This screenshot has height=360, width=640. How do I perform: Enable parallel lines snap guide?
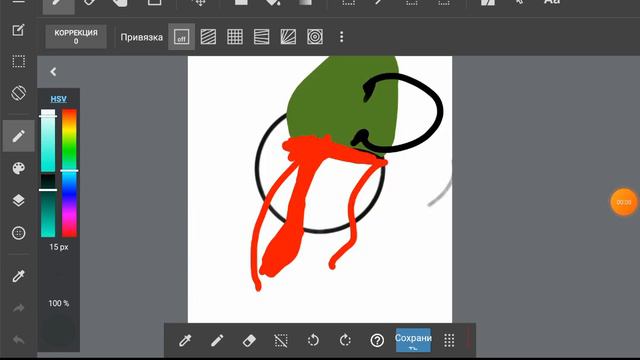[208, 37]
